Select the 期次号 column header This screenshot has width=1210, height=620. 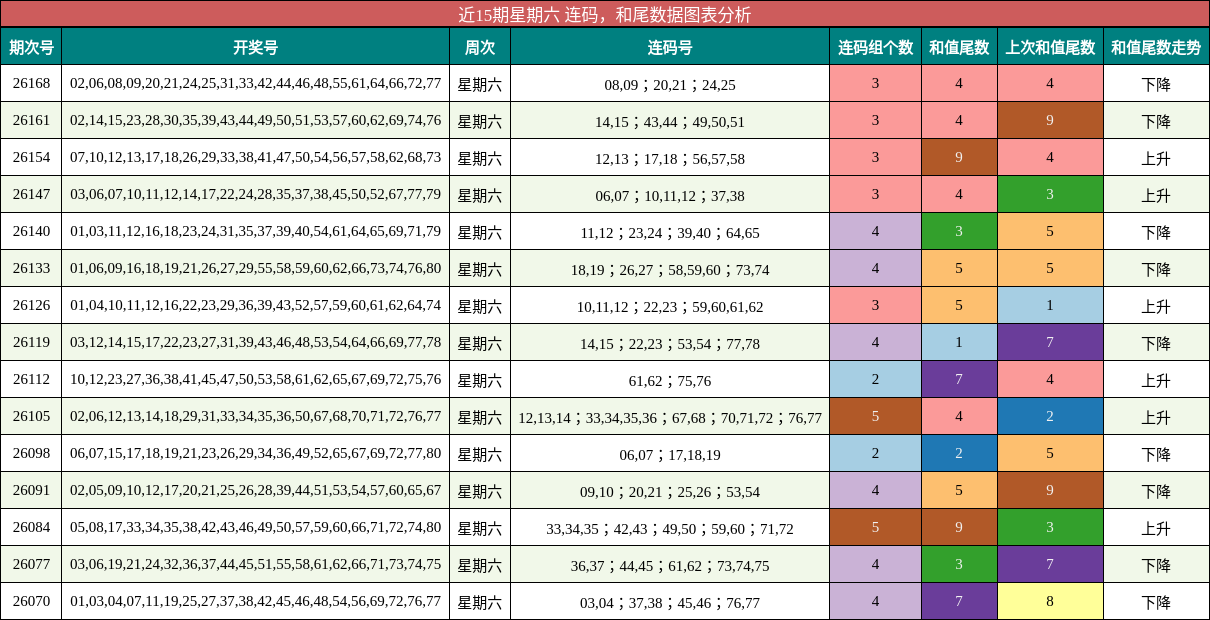click(x=31, y=47)
